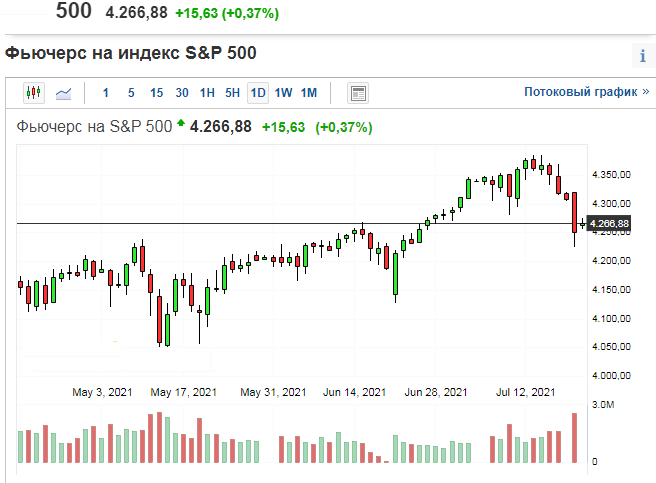Click the Jun 14, 2021 date label
The height and width of the screenshot is (483, 656).
(x=354, y=392)
